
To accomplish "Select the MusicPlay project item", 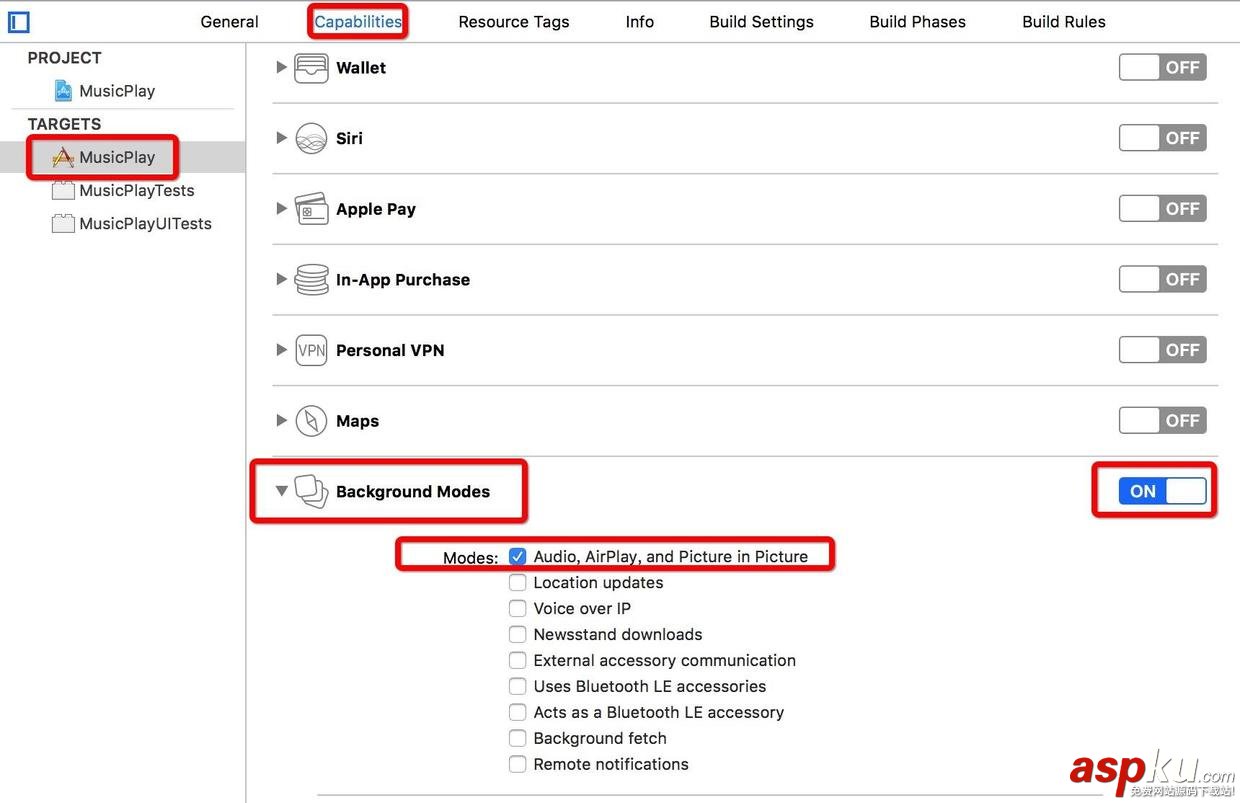I will (x=116, y=91).
